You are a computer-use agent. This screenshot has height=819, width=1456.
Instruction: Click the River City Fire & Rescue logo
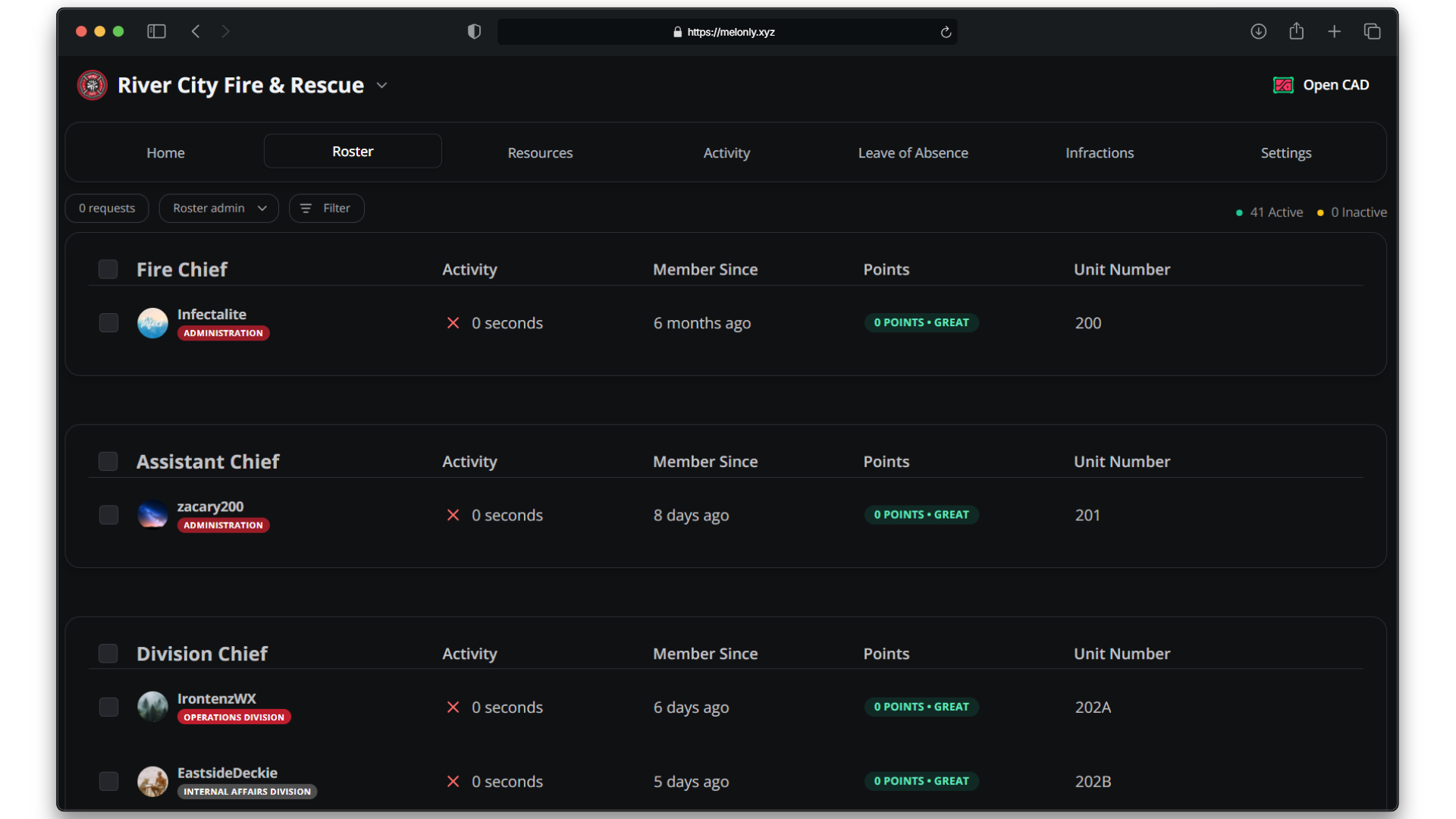[92, 85]
